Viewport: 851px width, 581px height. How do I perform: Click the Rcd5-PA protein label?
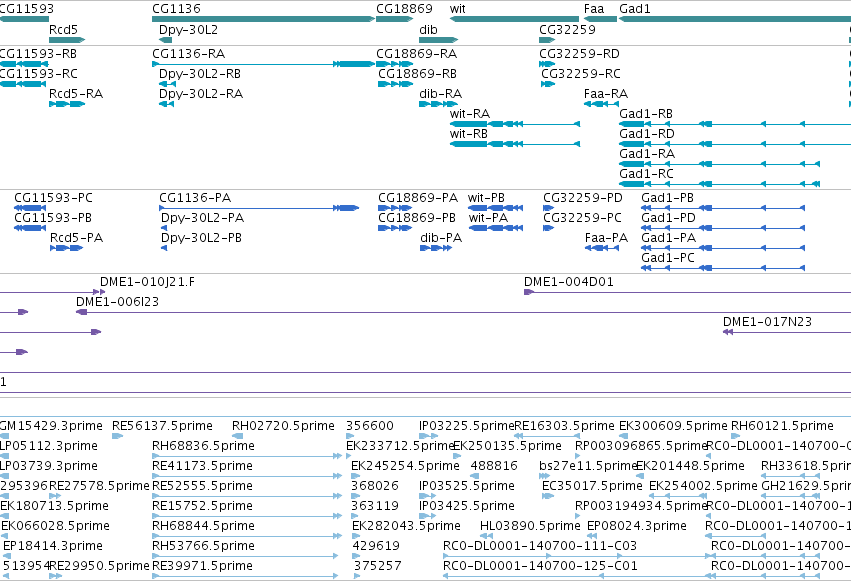tap(77, 238)
